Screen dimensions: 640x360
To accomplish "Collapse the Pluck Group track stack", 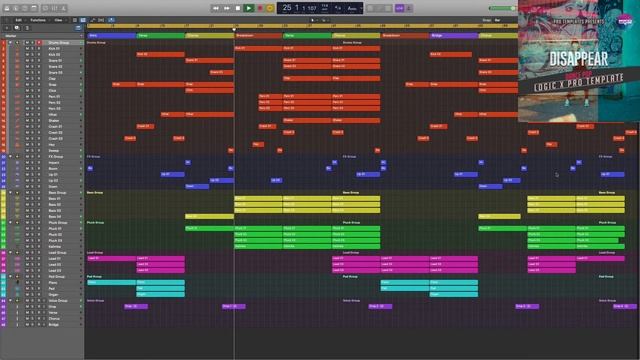I will [10, 222].
